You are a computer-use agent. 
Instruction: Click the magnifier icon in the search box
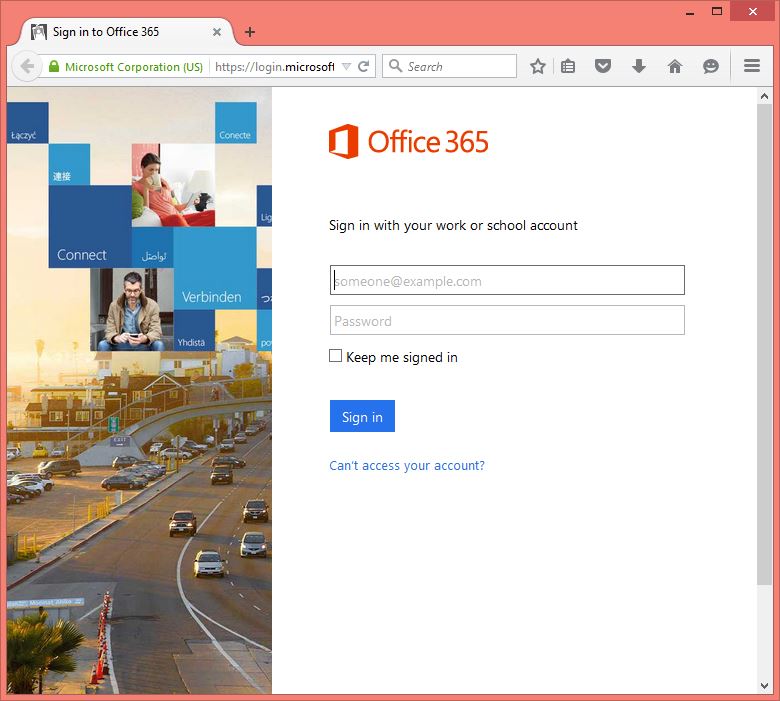click(395, 66)
